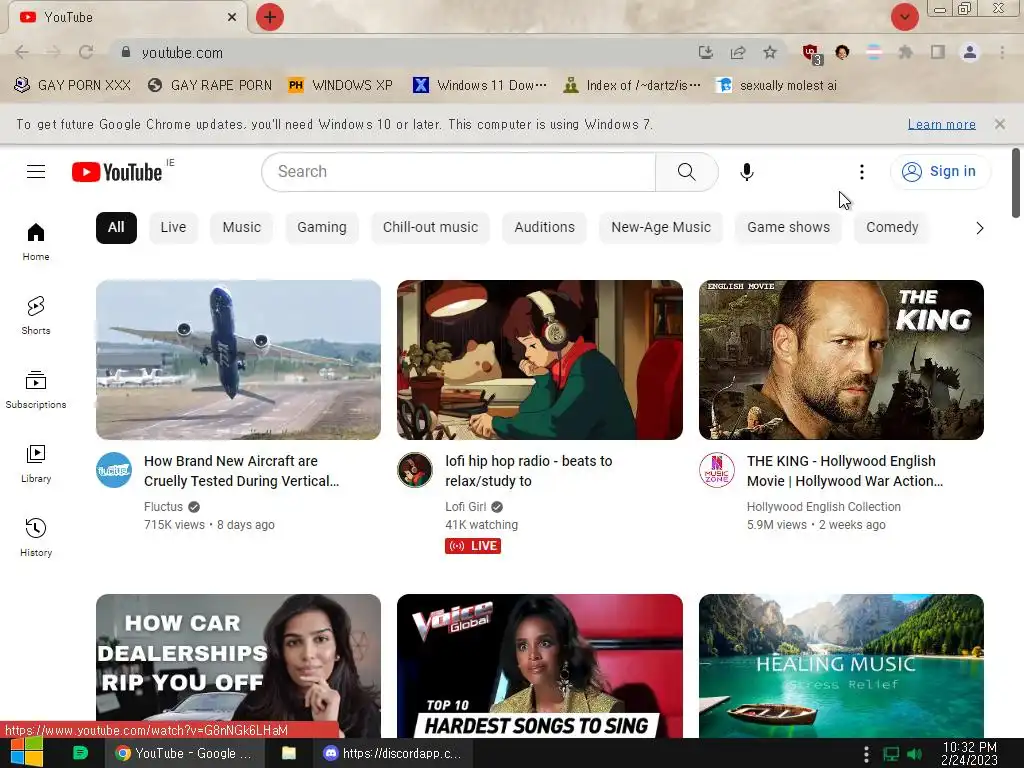1024x768 pixels.
Task: Share this page using the share icon
Action: point(738,52)
